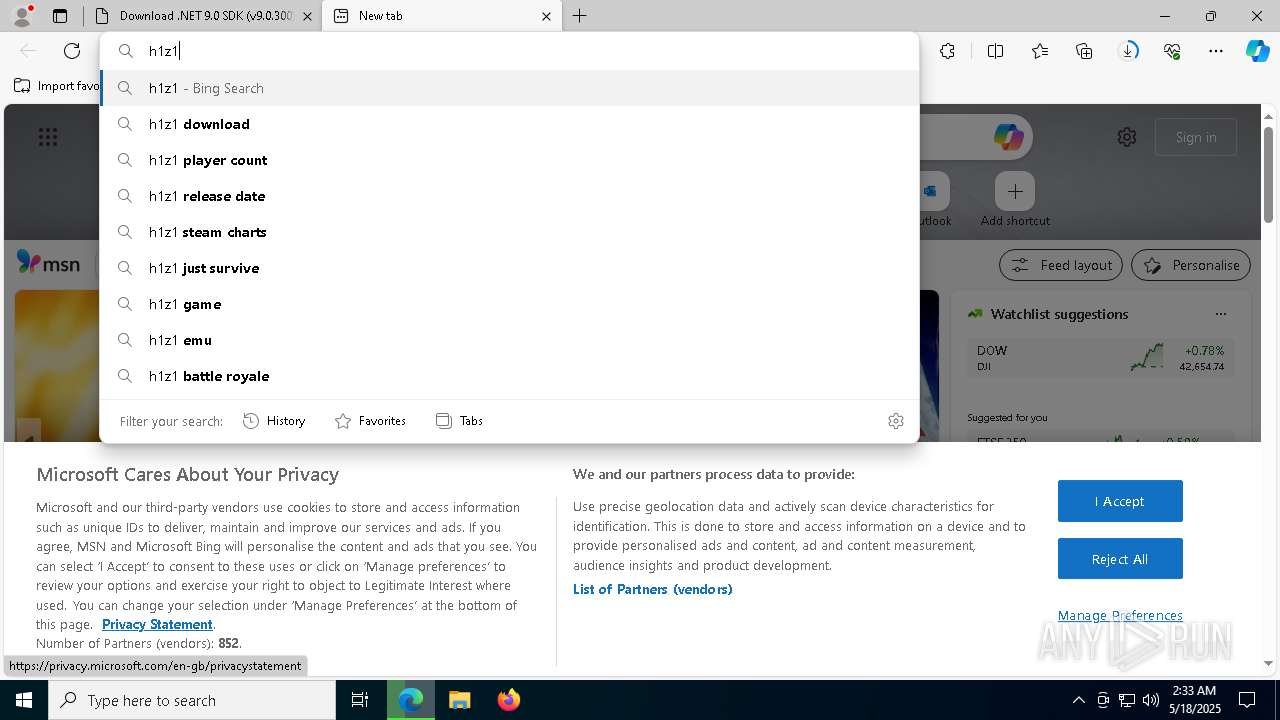Open the Favorites star toolbar icon
The image size is (1280, 720).
pos(1040,51)
